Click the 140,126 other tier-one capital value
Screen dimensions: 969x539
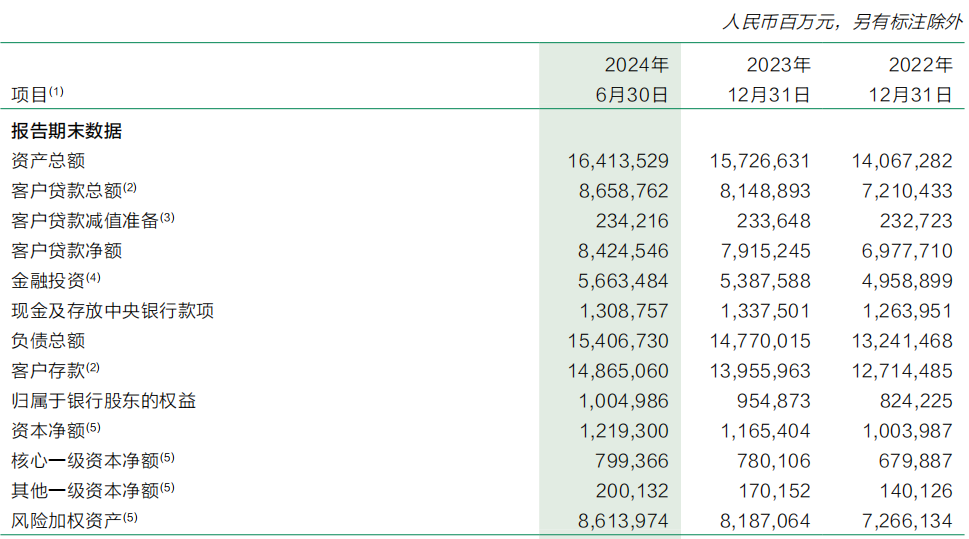pos(918,491)
